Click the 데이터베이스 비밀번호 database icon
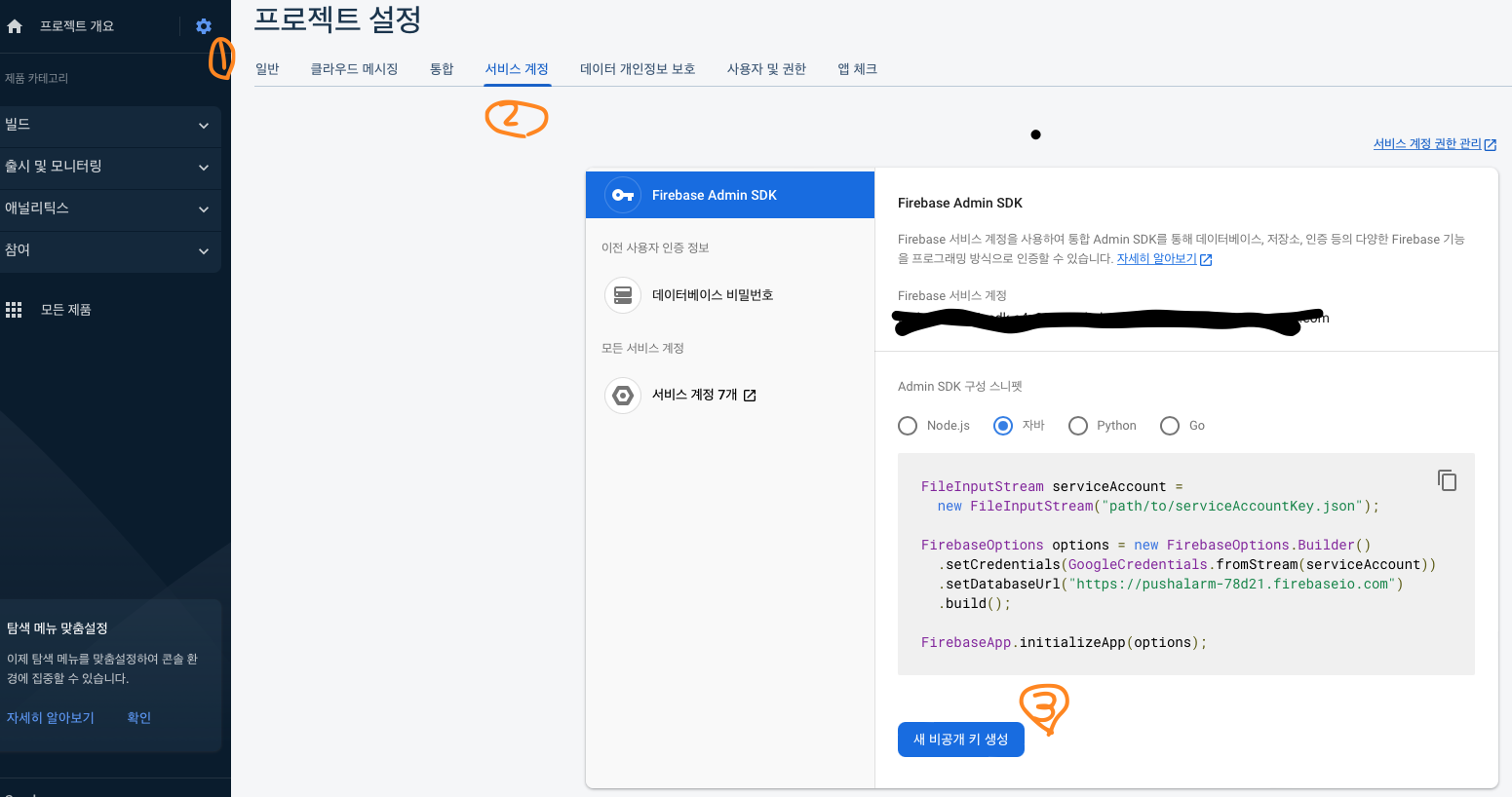This screenshot has width=1512, height=797. click(x=623, y=295)
